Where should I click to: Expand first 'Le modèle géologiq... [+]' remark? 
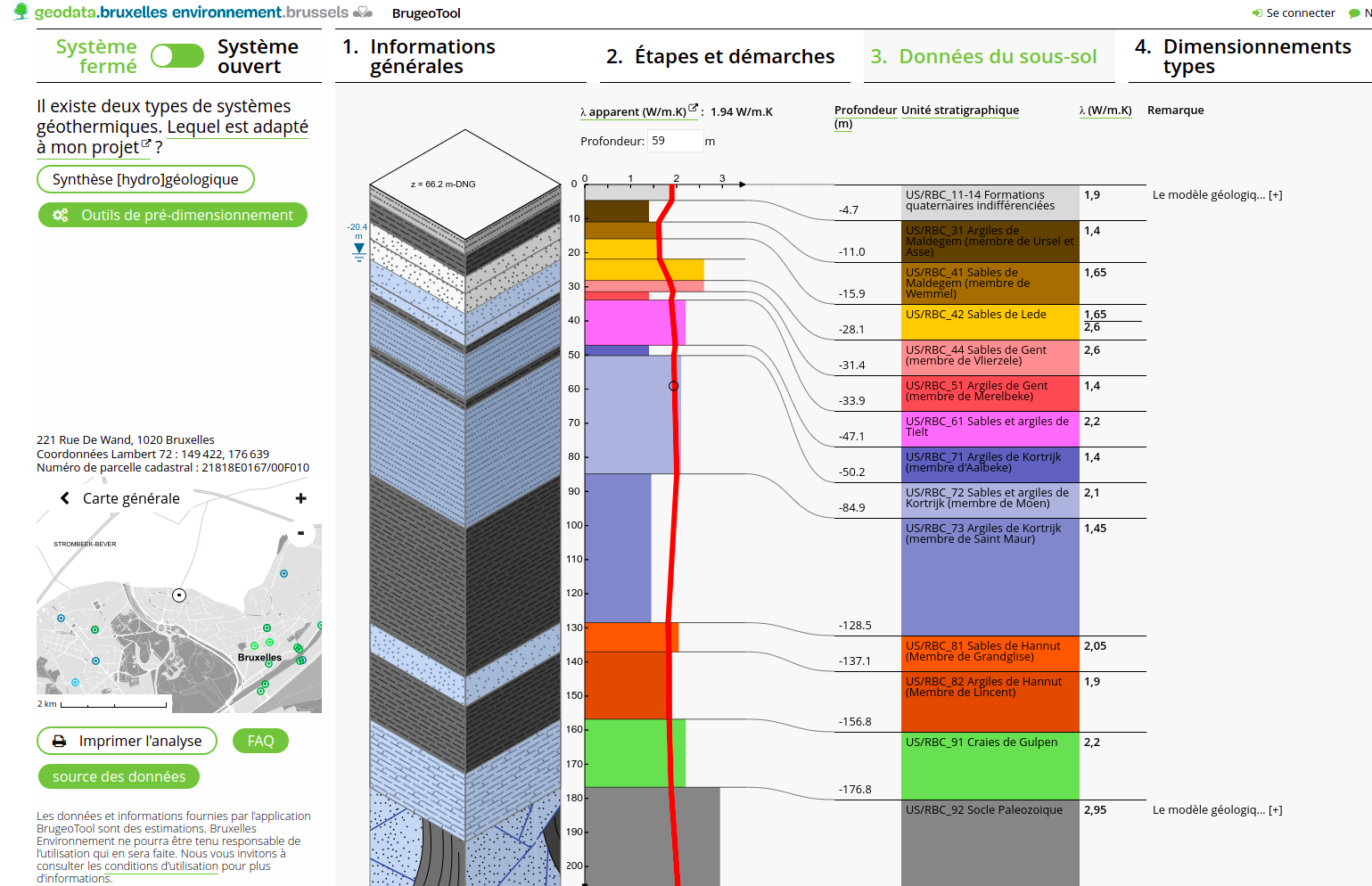click(1217, 194)
